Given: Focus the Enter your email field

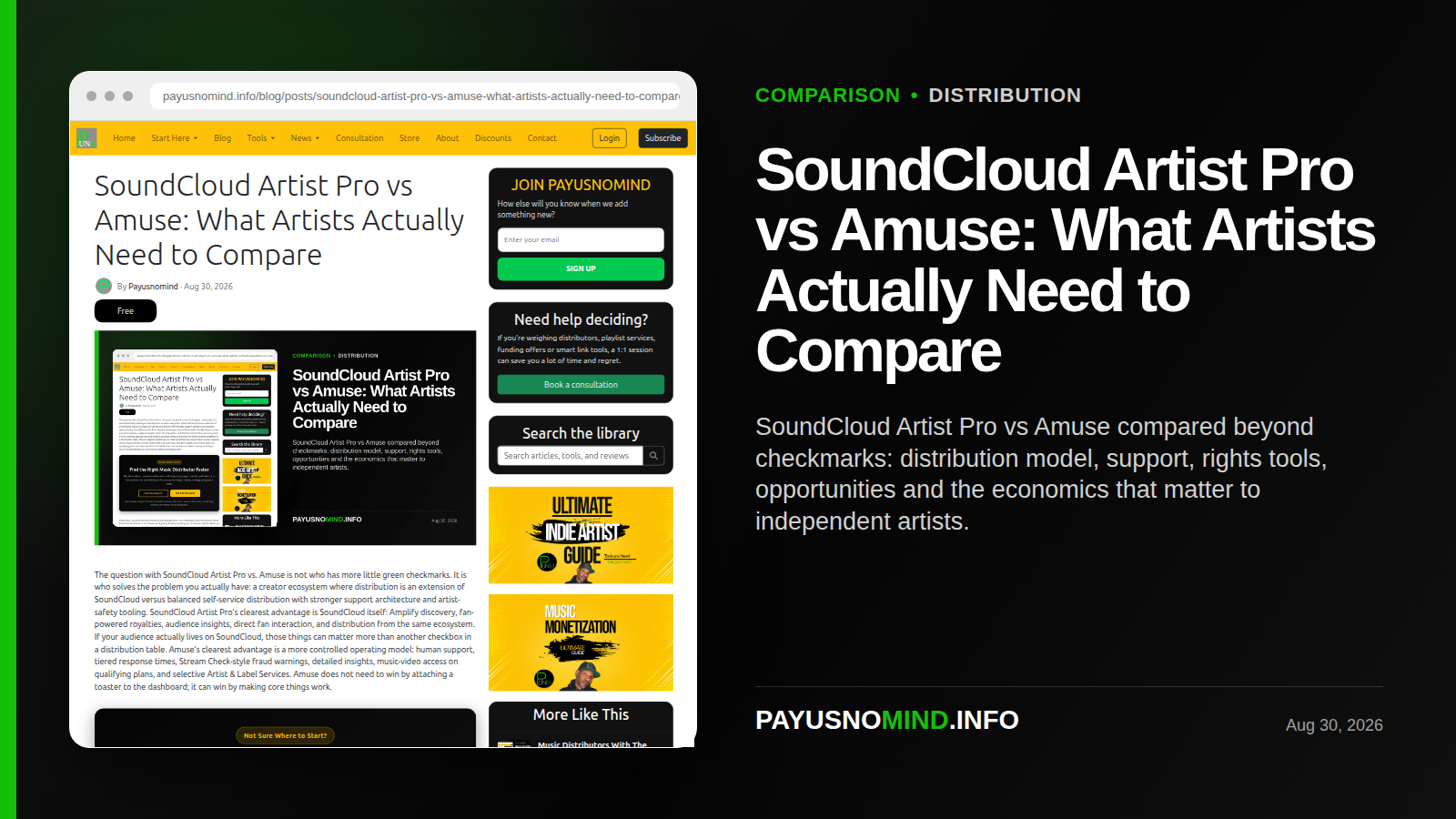Looking at the screenshot, I should click(581, 239).
